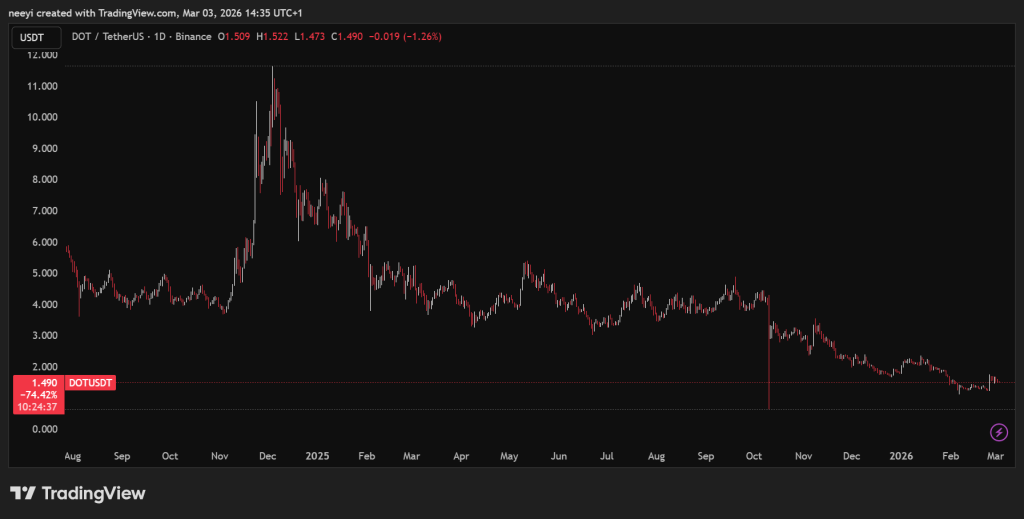Select the red DOTUSDT price line label
The image size is (1024, 519).
tap(90, 383)
